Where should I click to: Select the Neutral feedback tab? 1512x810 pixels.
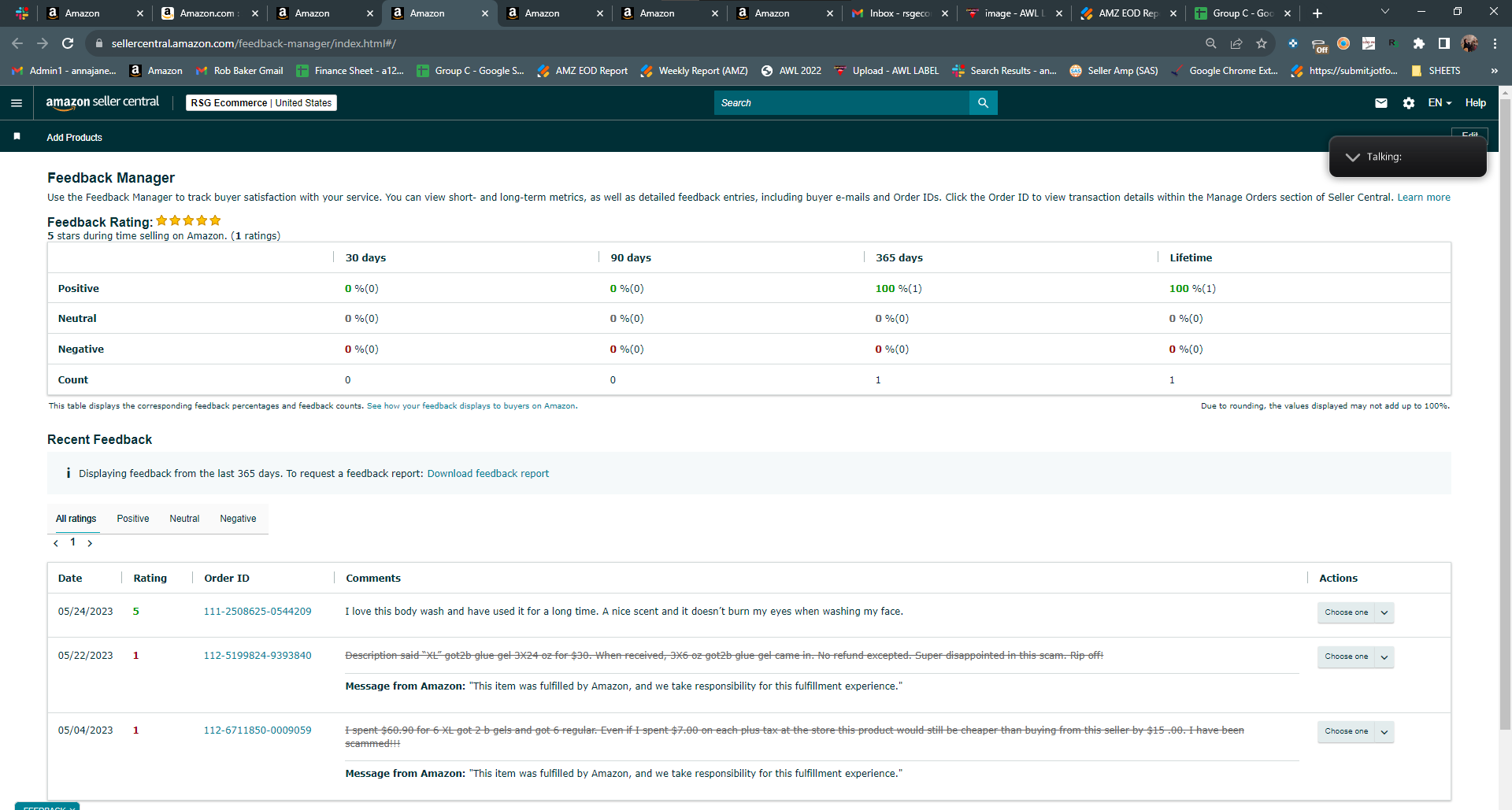(184, 519)
